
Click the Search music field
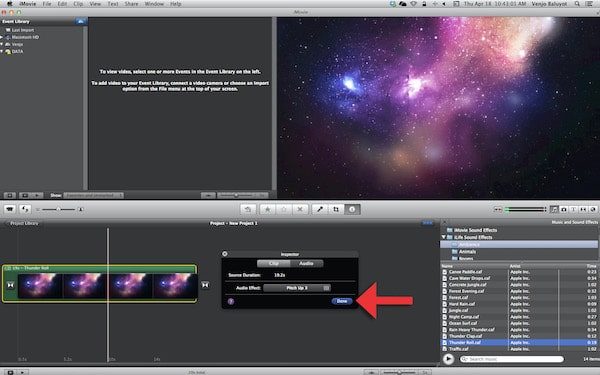click(512, 359)
